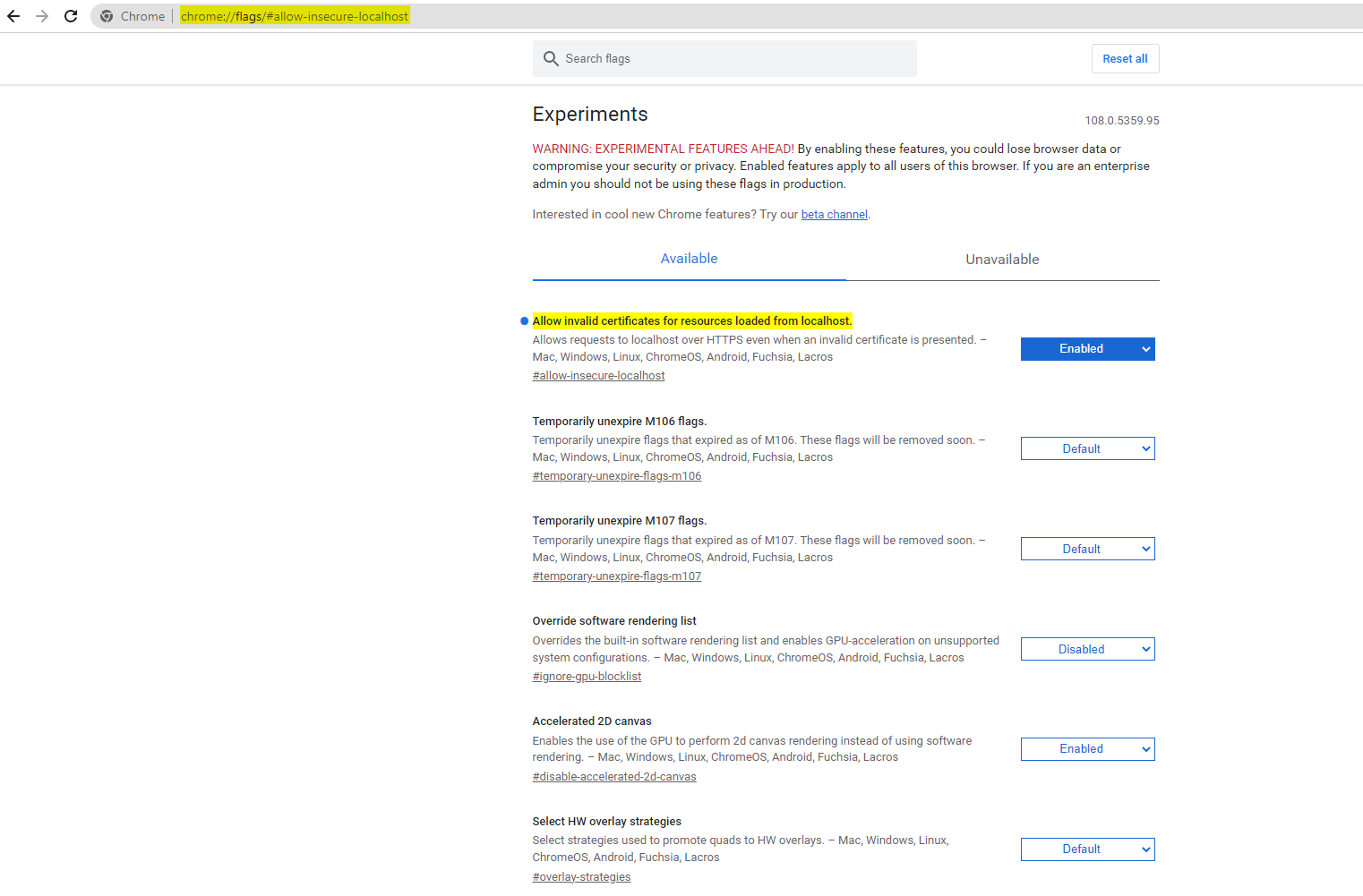Viewport: 1363px width, 896px height.
Task: Click the version number 108.0.5359.95
Action: coord(1122,121)
